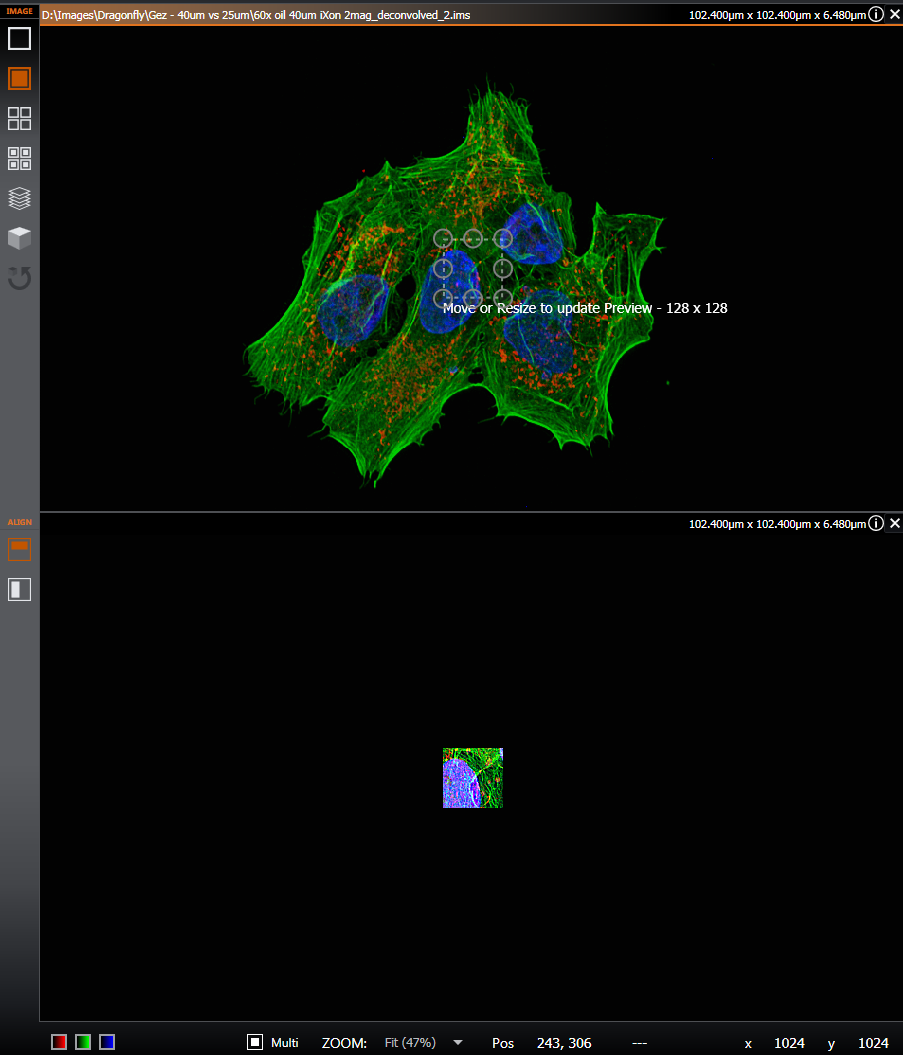903x1055 pixels.
Task: Close the top image panel
Action: coord(894,14)
